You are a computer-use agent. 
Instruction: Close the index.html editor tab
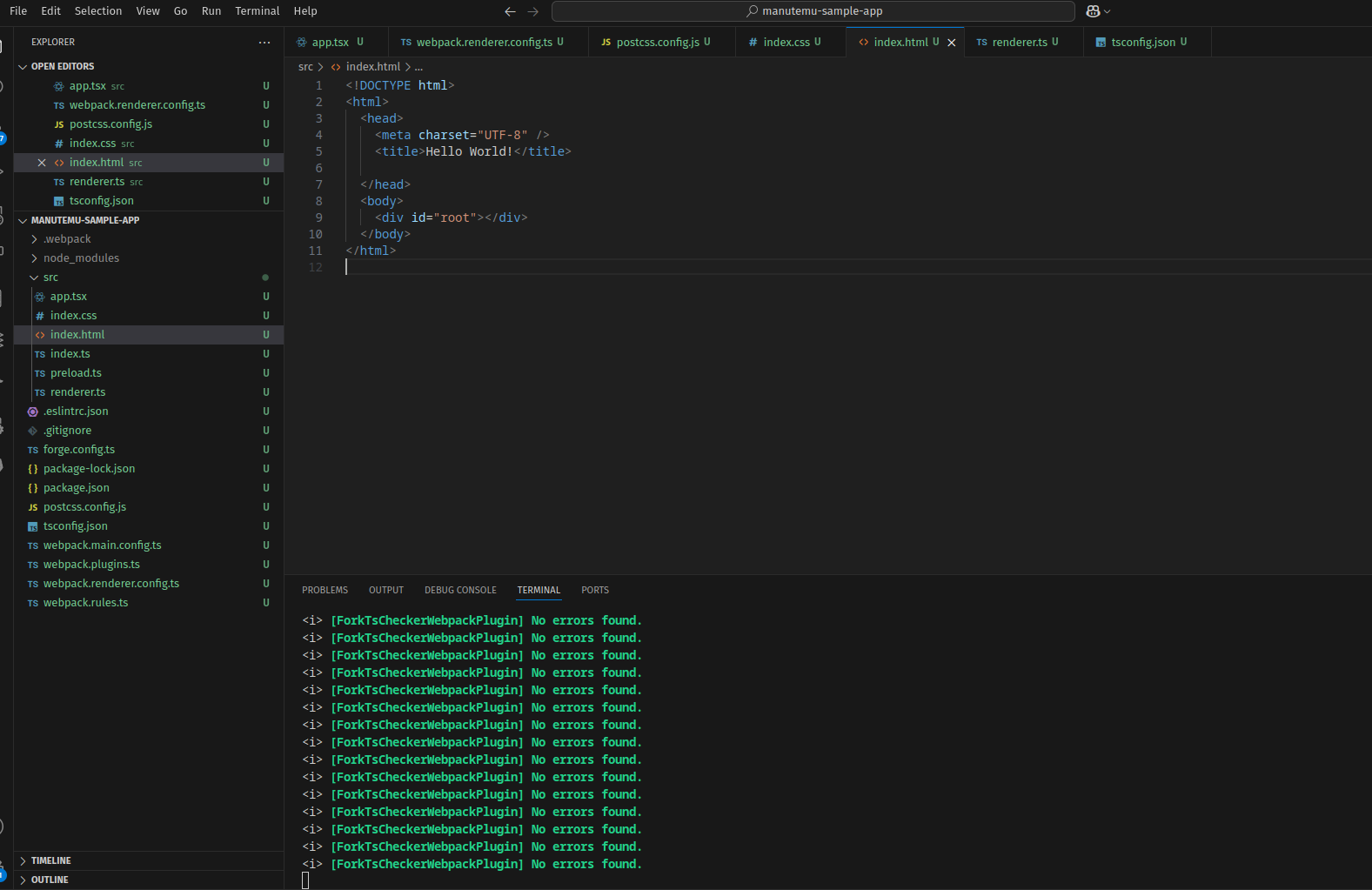pyautogui.click(x=952, y=42)
